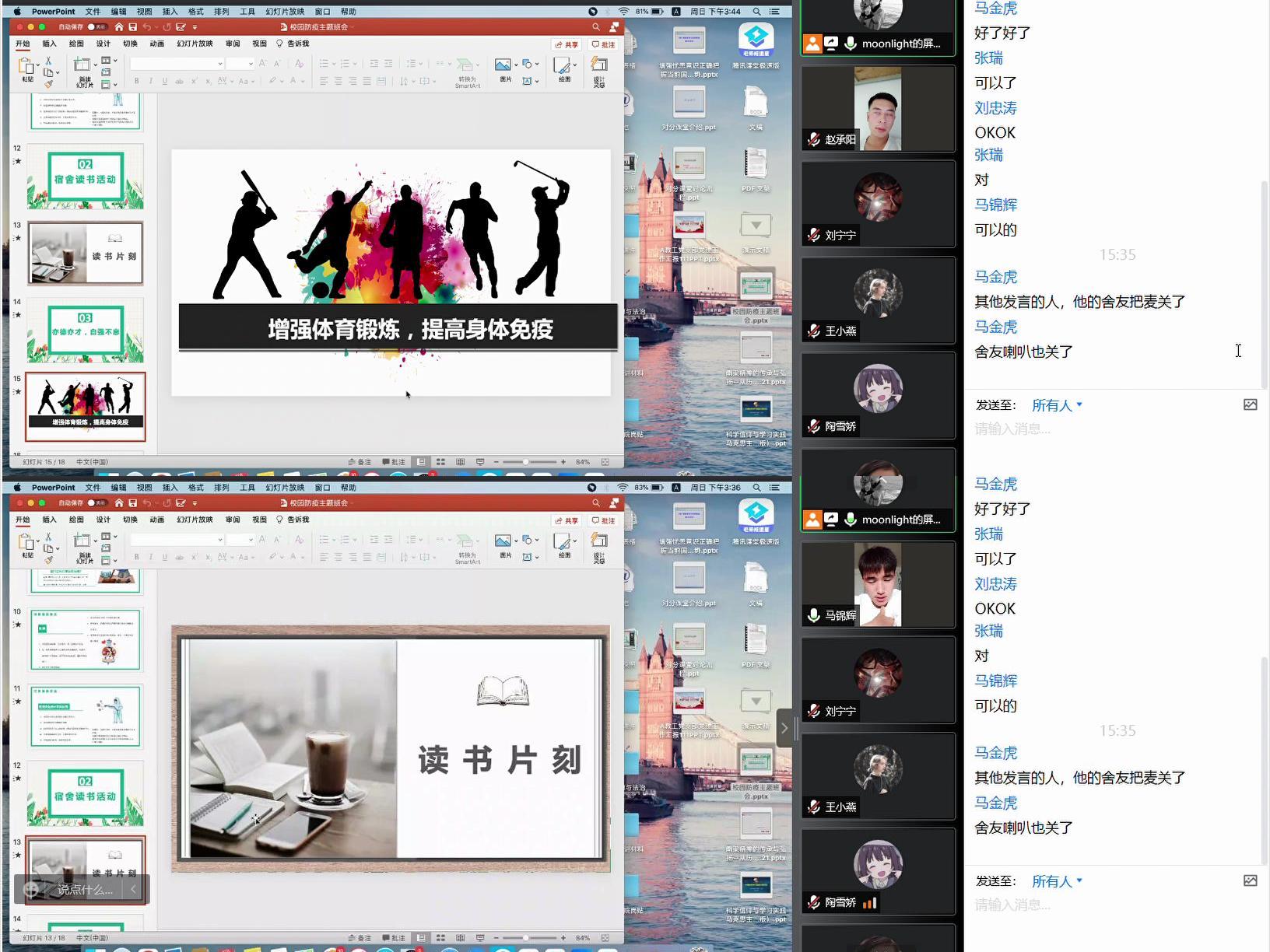The width and height of the screenshot is (1270, 952).
Task: Click the muted microphone icon beside 赵承阳
Action: (x=813, y=139)
